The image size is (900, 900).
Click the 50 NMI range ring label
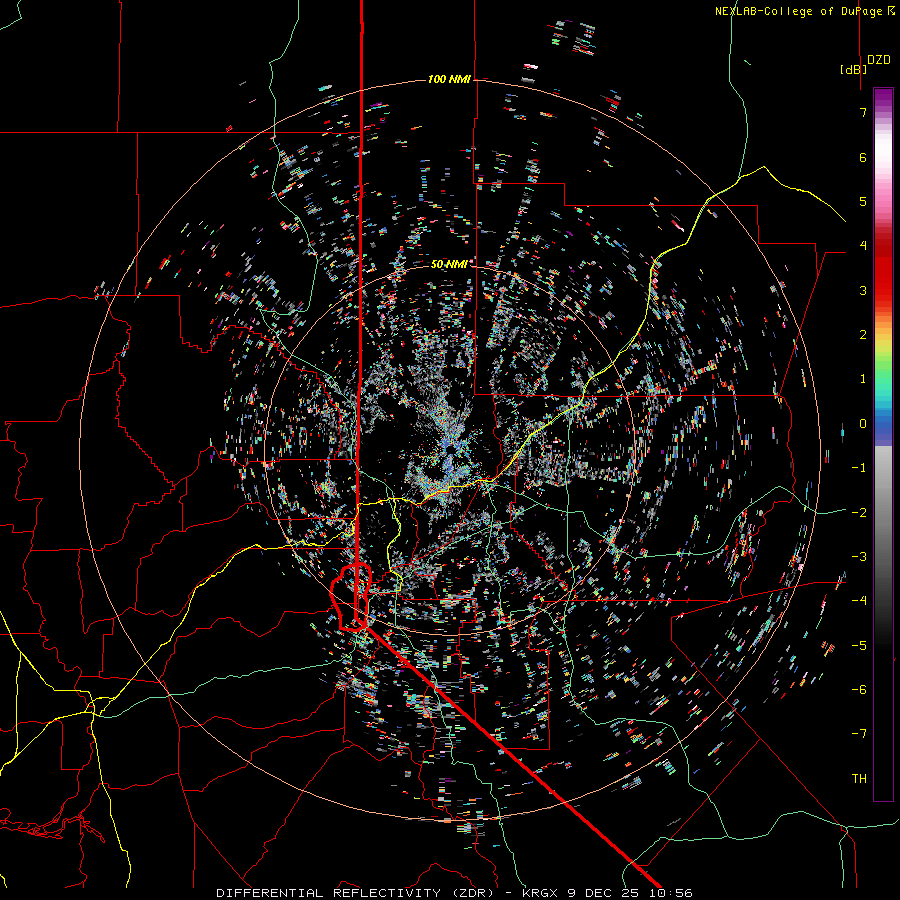(x=449, y=264)
